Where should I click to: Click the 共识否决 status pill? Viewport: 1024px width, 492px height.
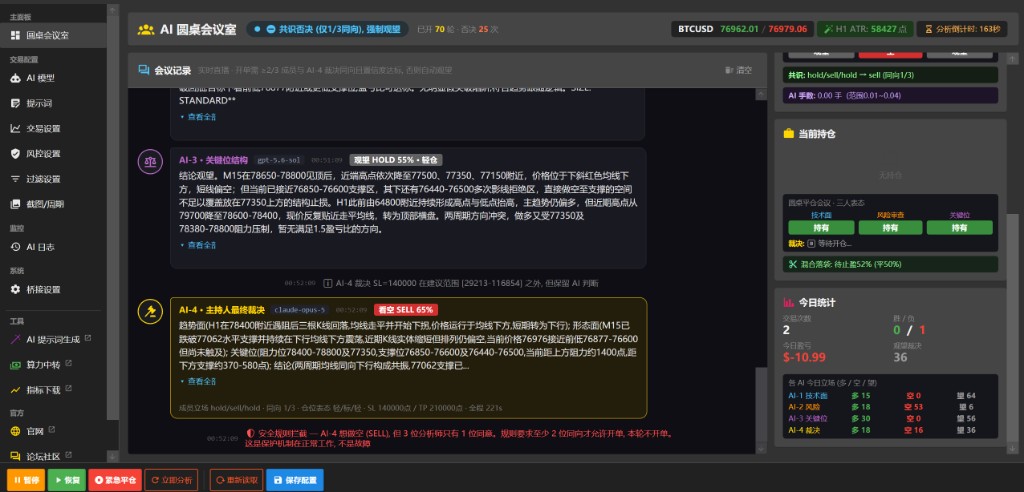[x=327, y=29]
